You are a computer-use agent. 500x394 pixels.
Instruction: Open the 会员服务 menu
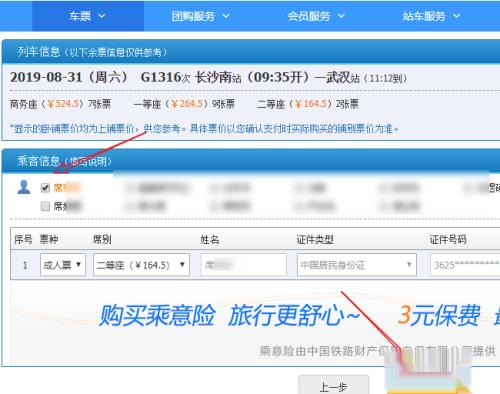315,16
